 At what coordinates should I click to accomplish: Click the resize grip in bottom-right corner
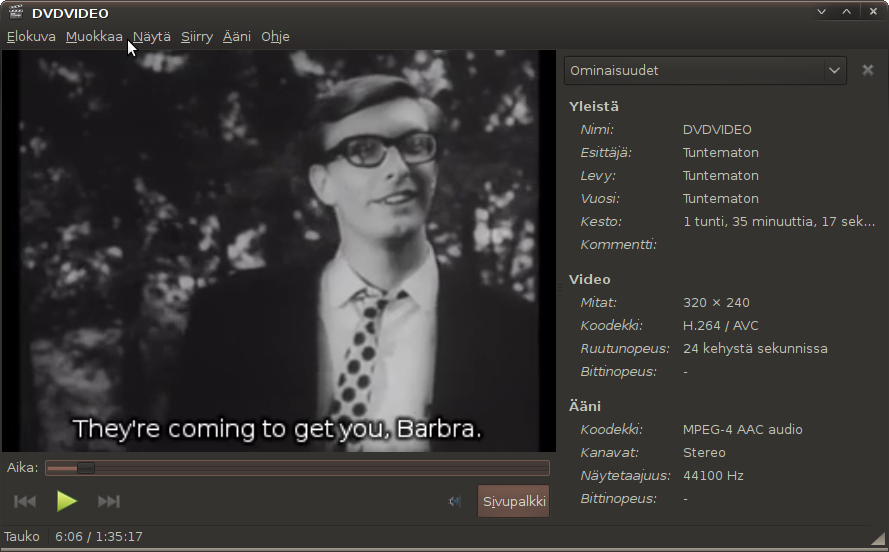(x=877, y=540)
